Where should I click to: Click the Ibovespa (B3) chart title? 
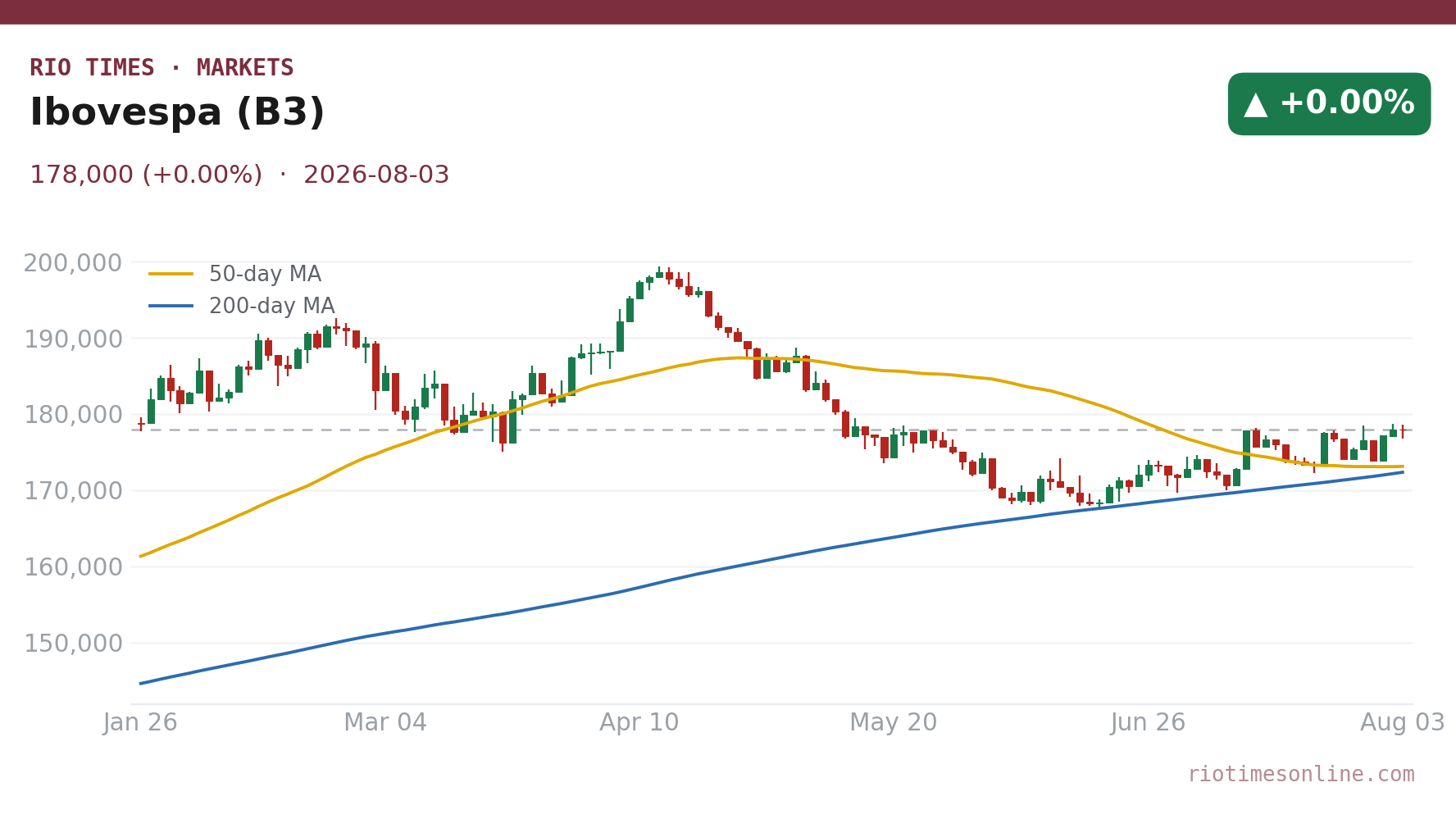(177, 113)
